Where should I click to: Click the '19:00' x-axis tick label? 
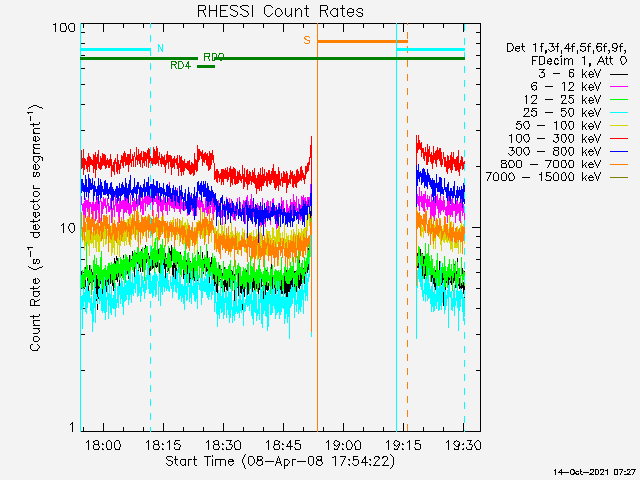(x=343, y=445)
